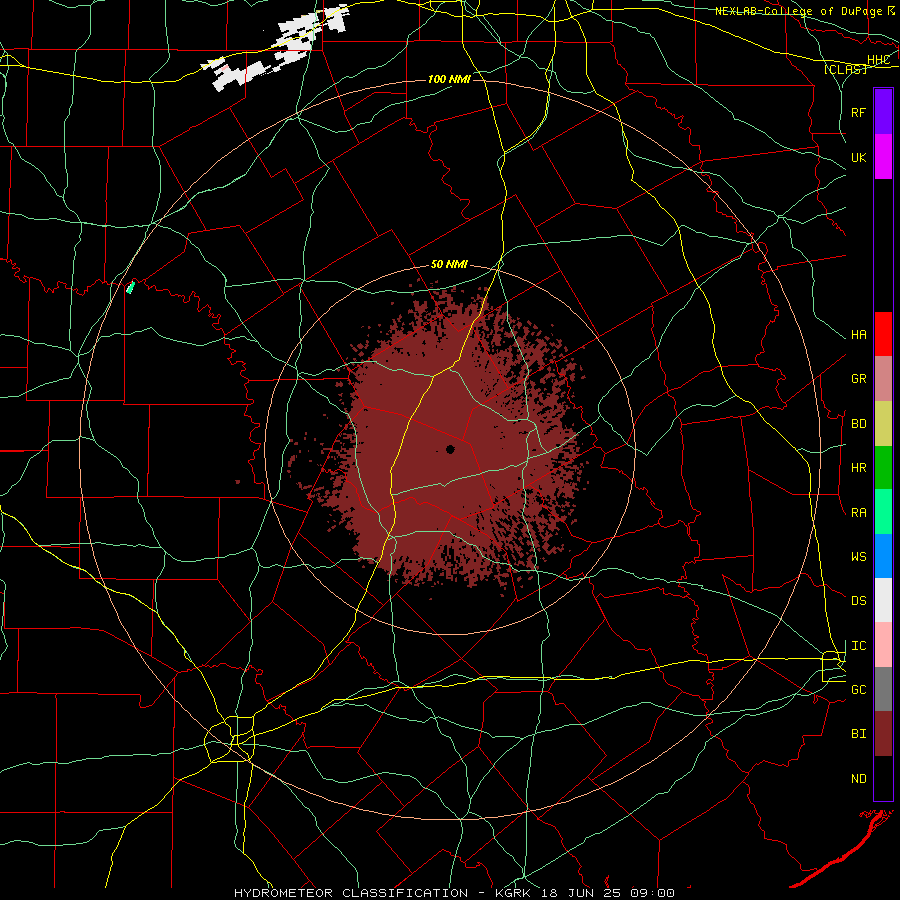The height and width of the screenshot is (900, 900).
Task: Click the "KGRK" radar station identifier
Action: pos(512,893)
